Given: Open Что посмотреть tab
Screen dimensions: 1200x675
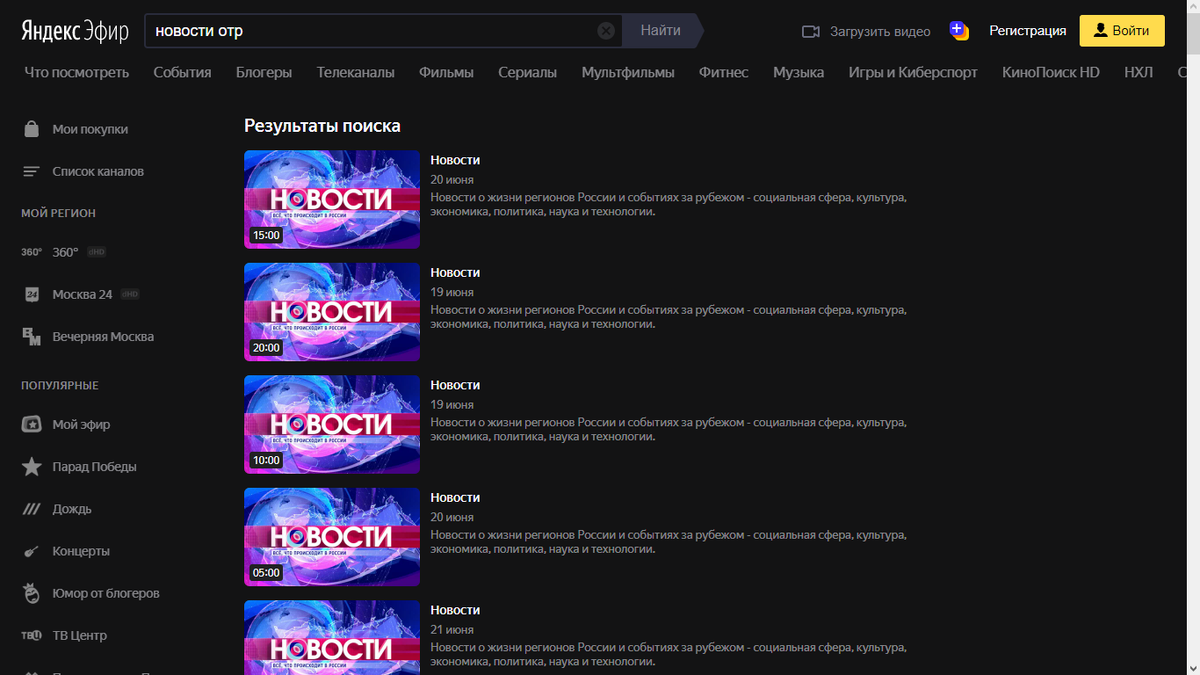Looking at the screenshot, I should coord(77,72).
